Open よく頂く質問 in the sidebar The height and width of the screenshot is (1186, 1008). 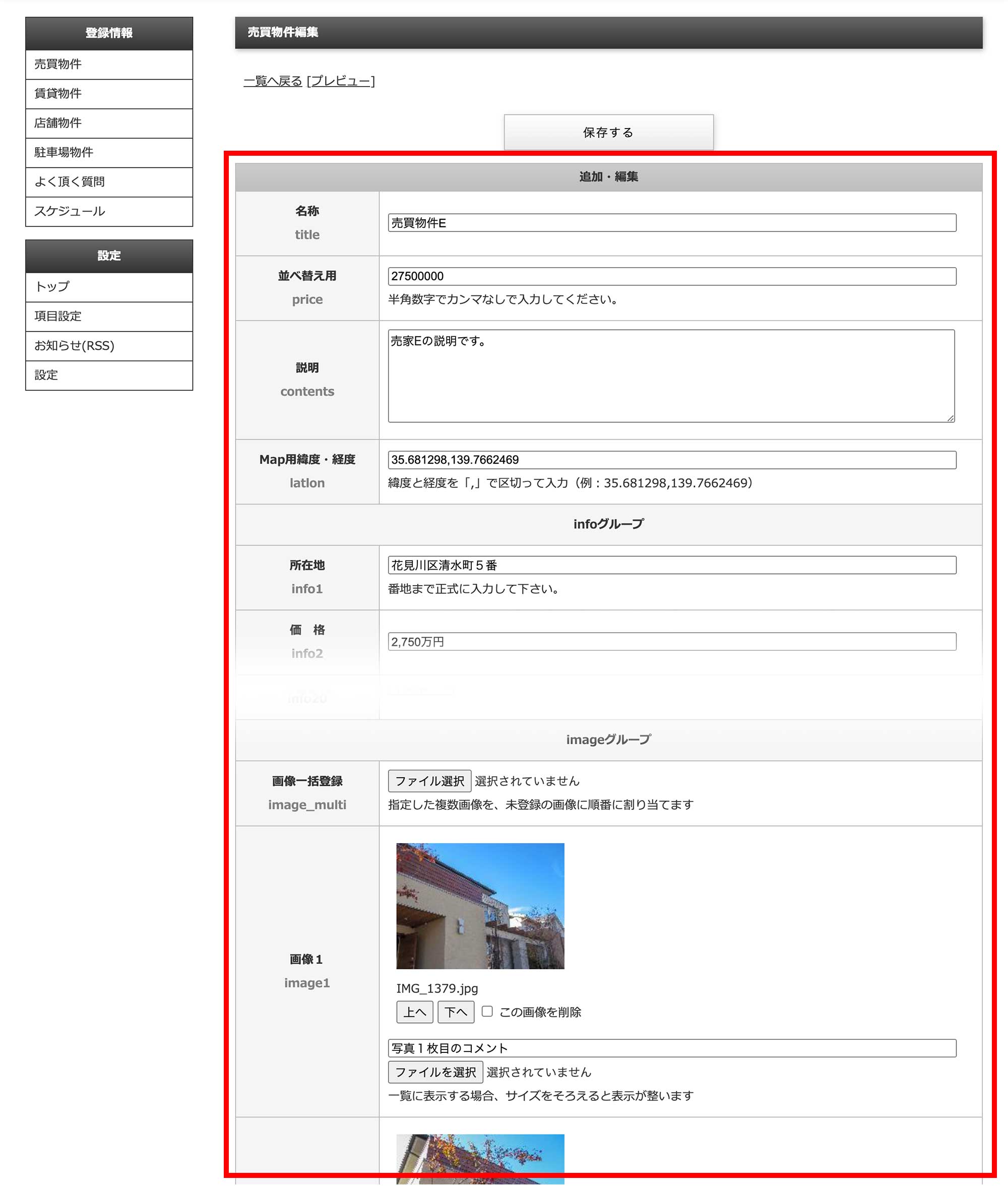108,182
